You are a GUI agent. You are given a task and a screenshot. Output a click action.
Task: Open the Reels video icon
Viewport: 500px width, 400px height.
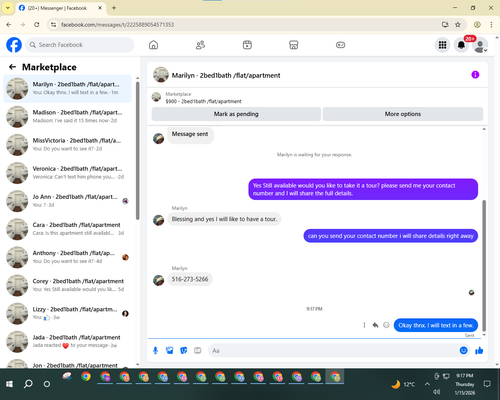pyautogui.click(x=247, y=45)
